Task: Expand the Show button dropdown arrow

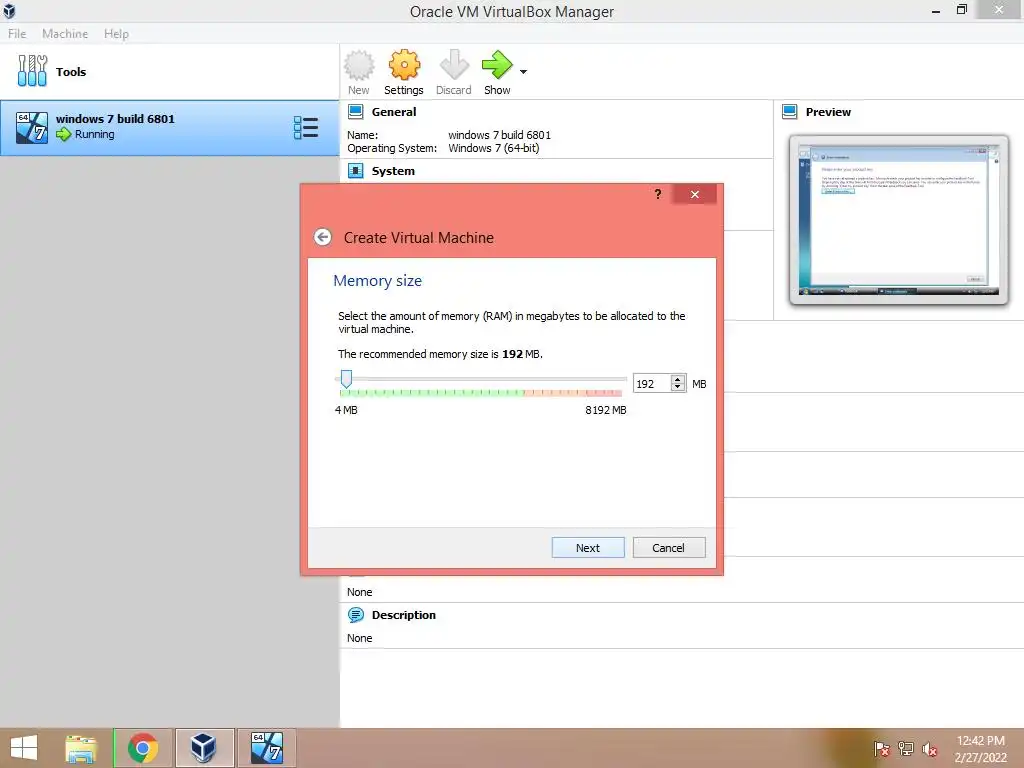Action: (x=523, y=72)
